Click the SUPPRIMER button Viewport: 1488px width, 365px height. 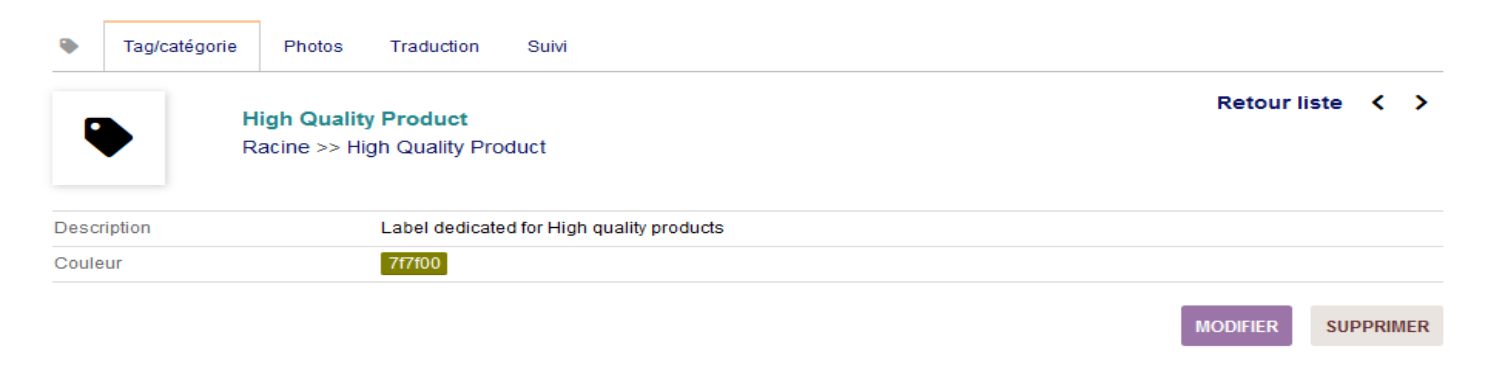tap(1377, 326)
